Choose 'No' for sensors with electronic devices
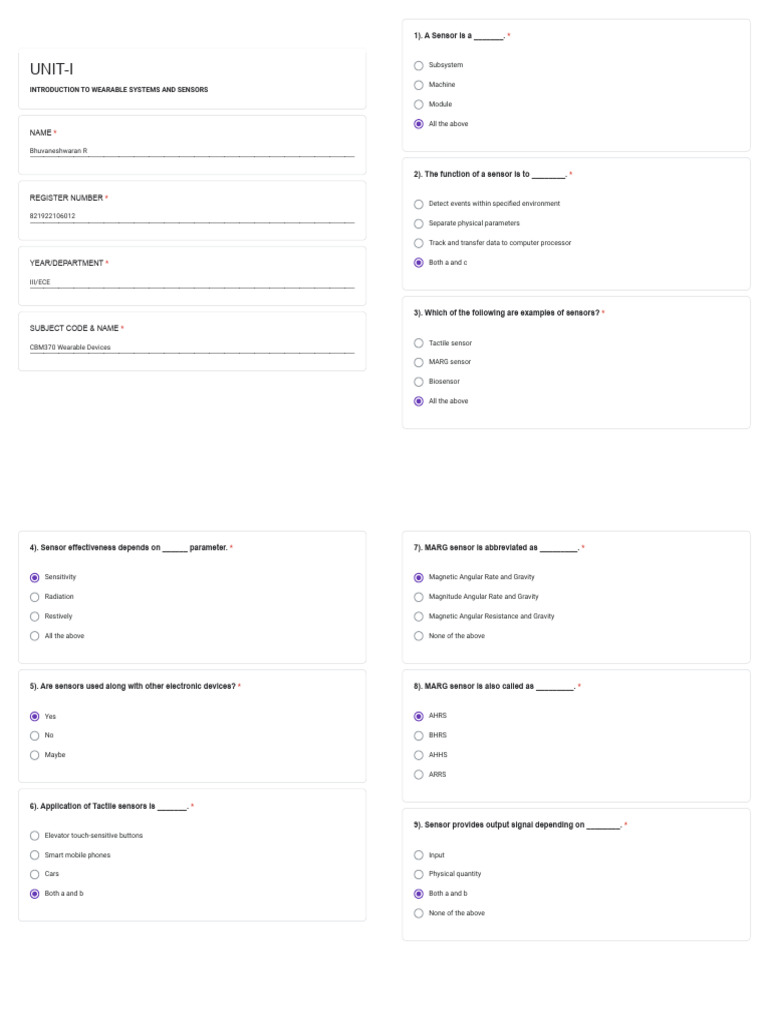This screenshot has width=768, height=1024. (35, 736)
